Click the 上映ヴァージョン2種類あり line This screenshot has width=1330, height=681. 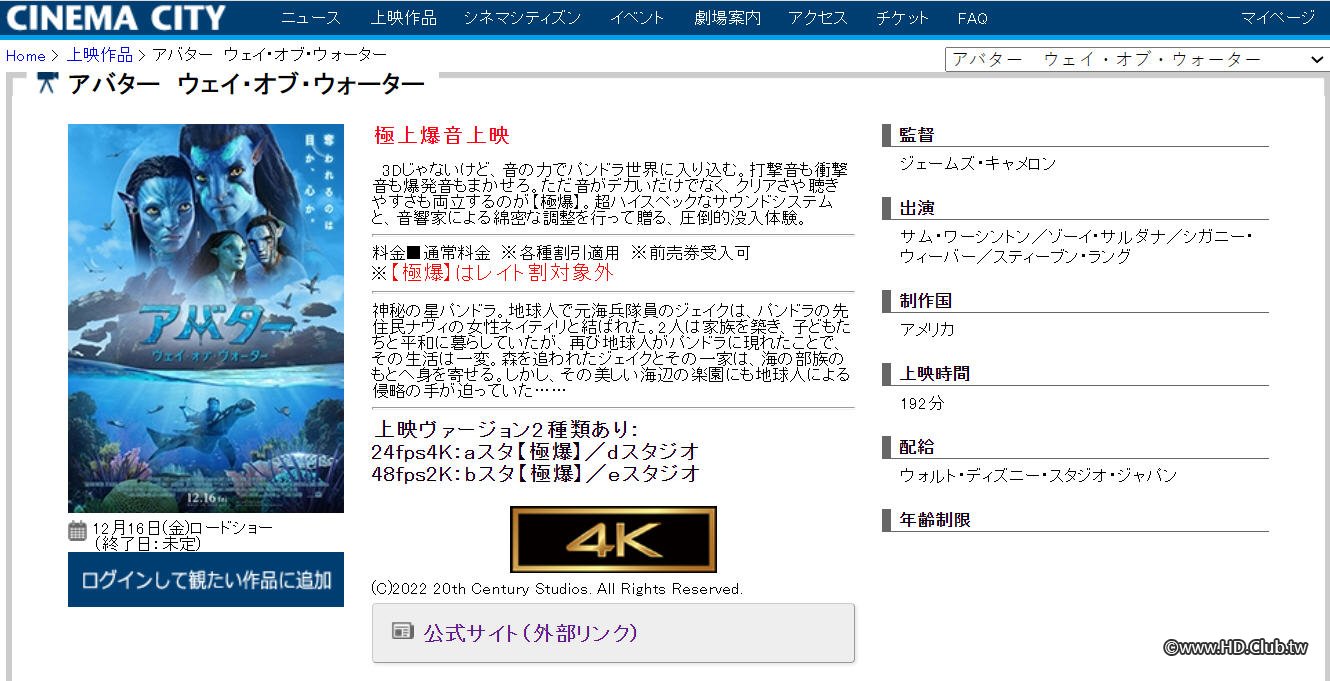tap(504, 429)
